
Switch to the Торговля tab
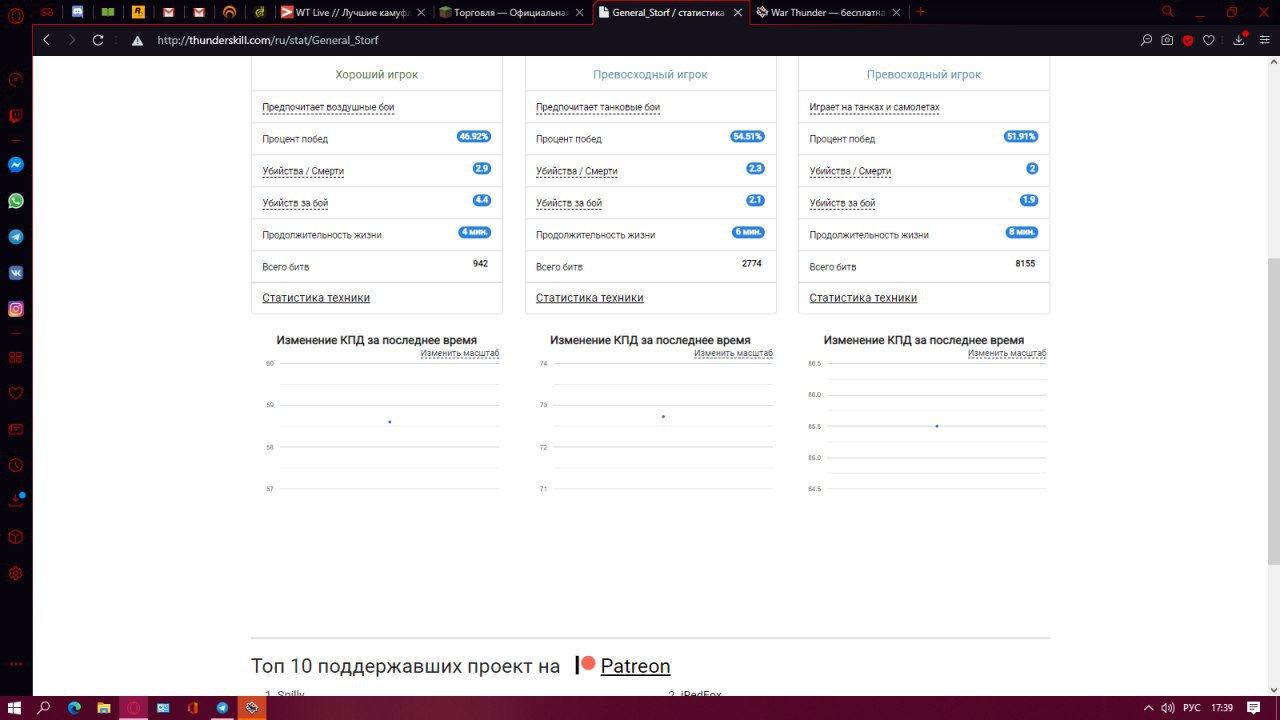(512, 12)
